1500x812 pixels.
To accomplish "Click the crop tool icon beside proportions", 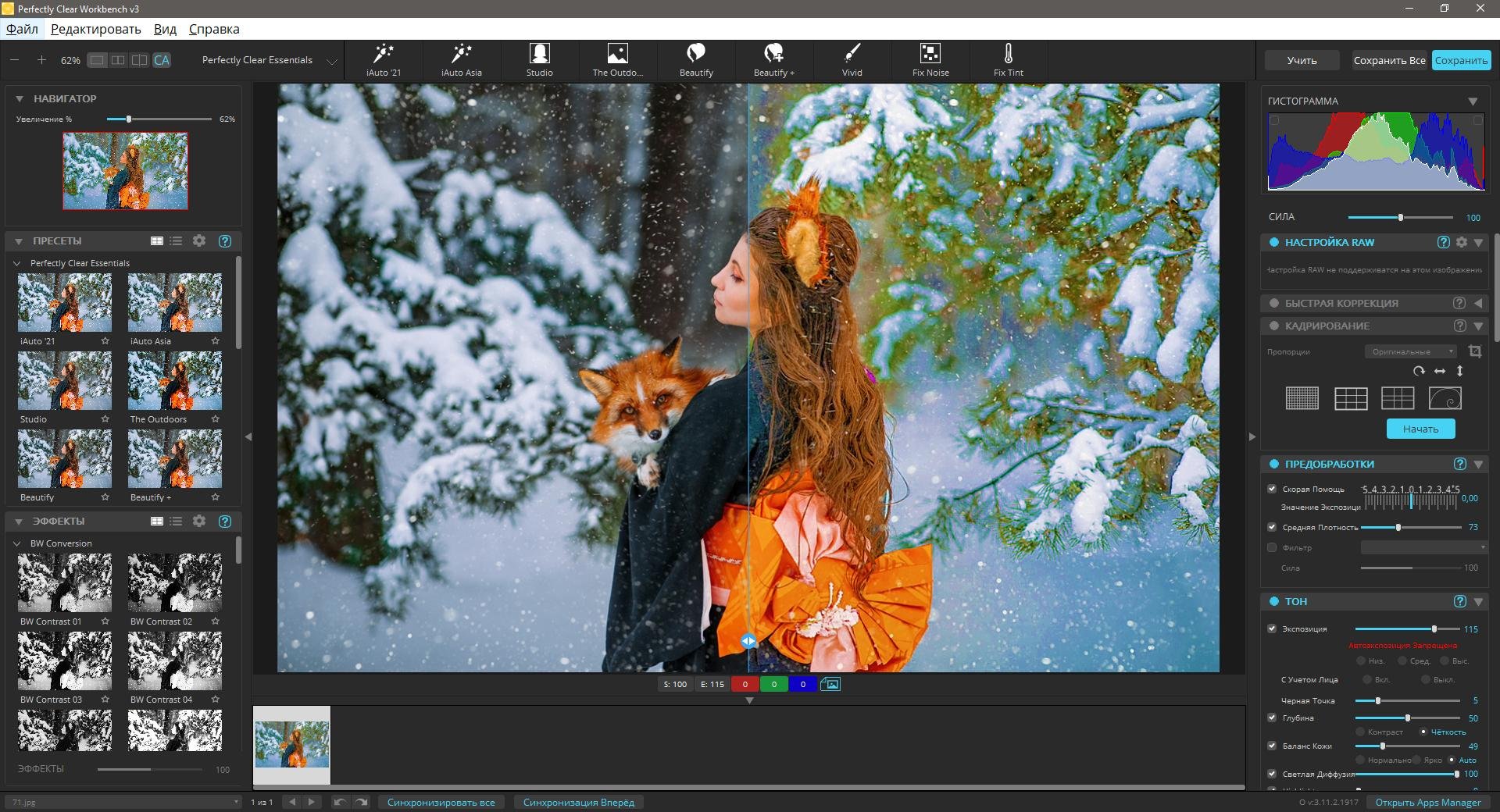I will coord(1474,351).
